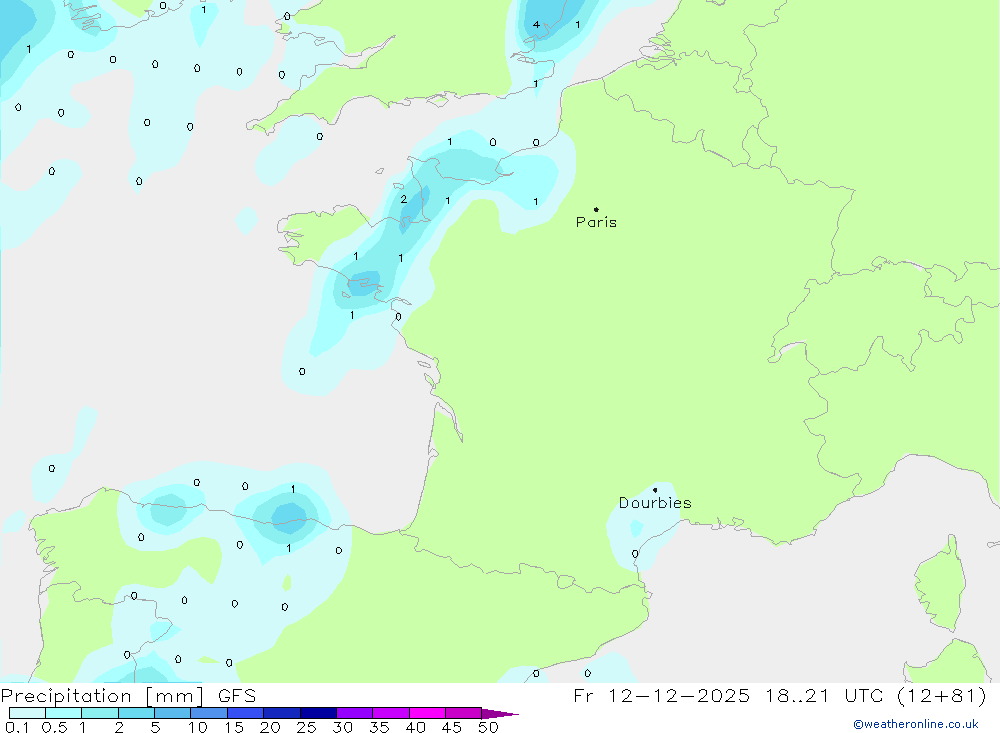The width and height of the screenshot is (1000, 733).
Task: Click the 30–35 mm legend color swatch
Action: (355, 713)
